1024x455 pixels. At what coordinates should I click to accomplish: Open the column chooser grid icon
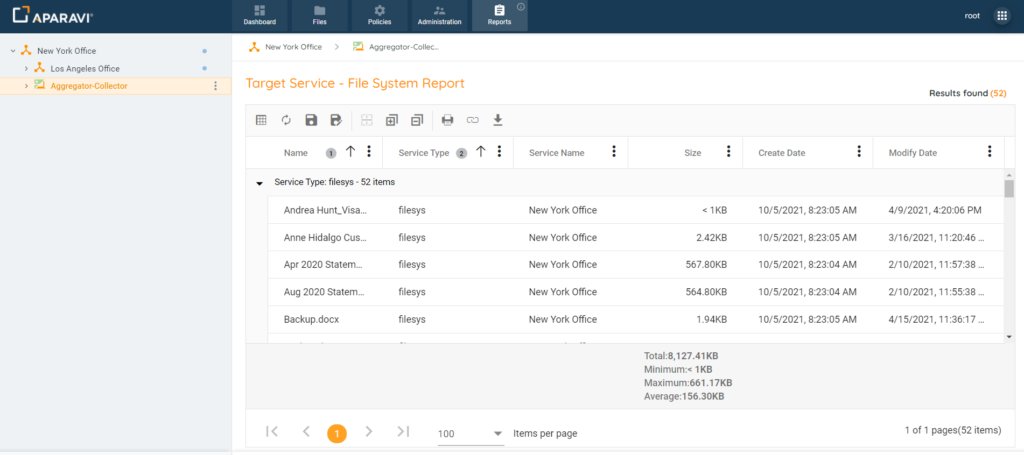(261, 120)
